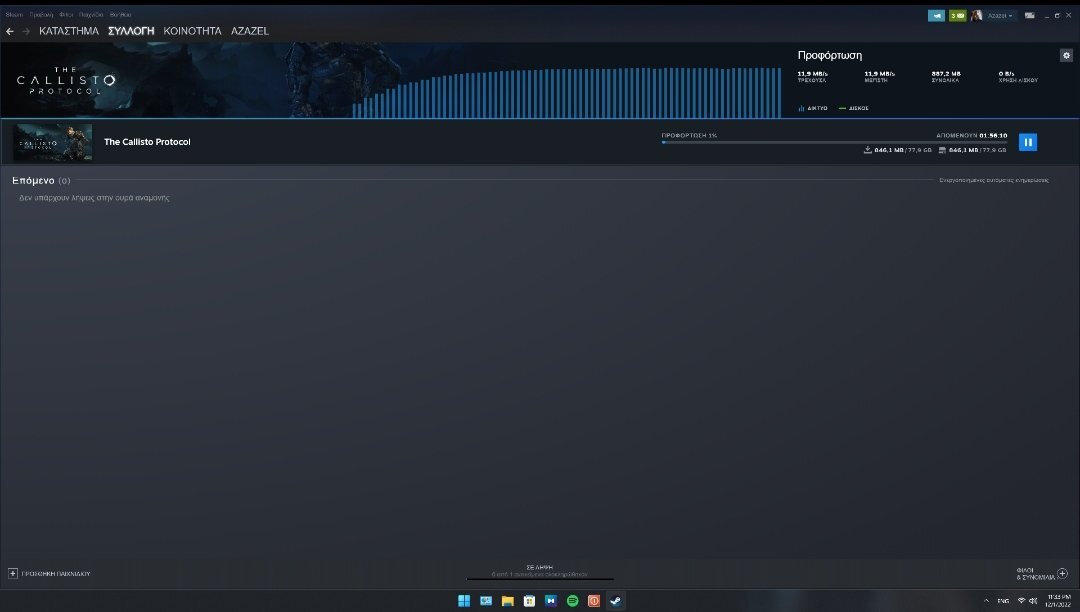Image resolution: width=1080 pixels, height=612 pixels.
Task: Open the AZAZEL profile tab
Action: 249,31
